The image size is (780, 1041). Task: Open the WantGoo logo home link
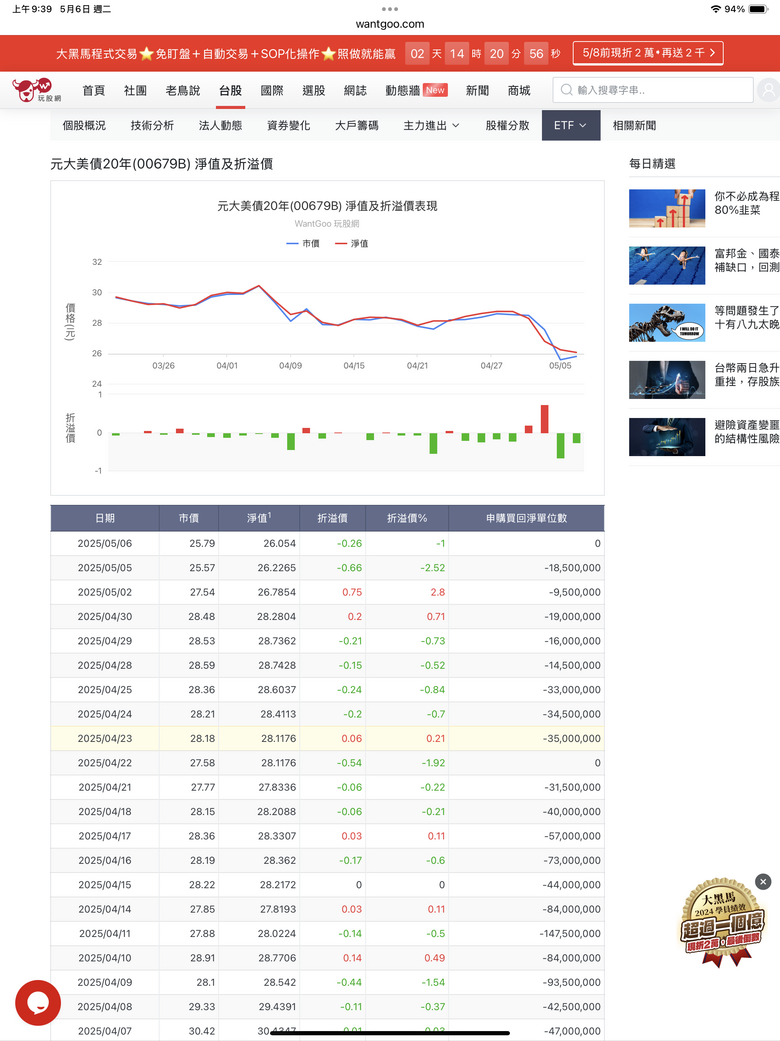point(37,90)
